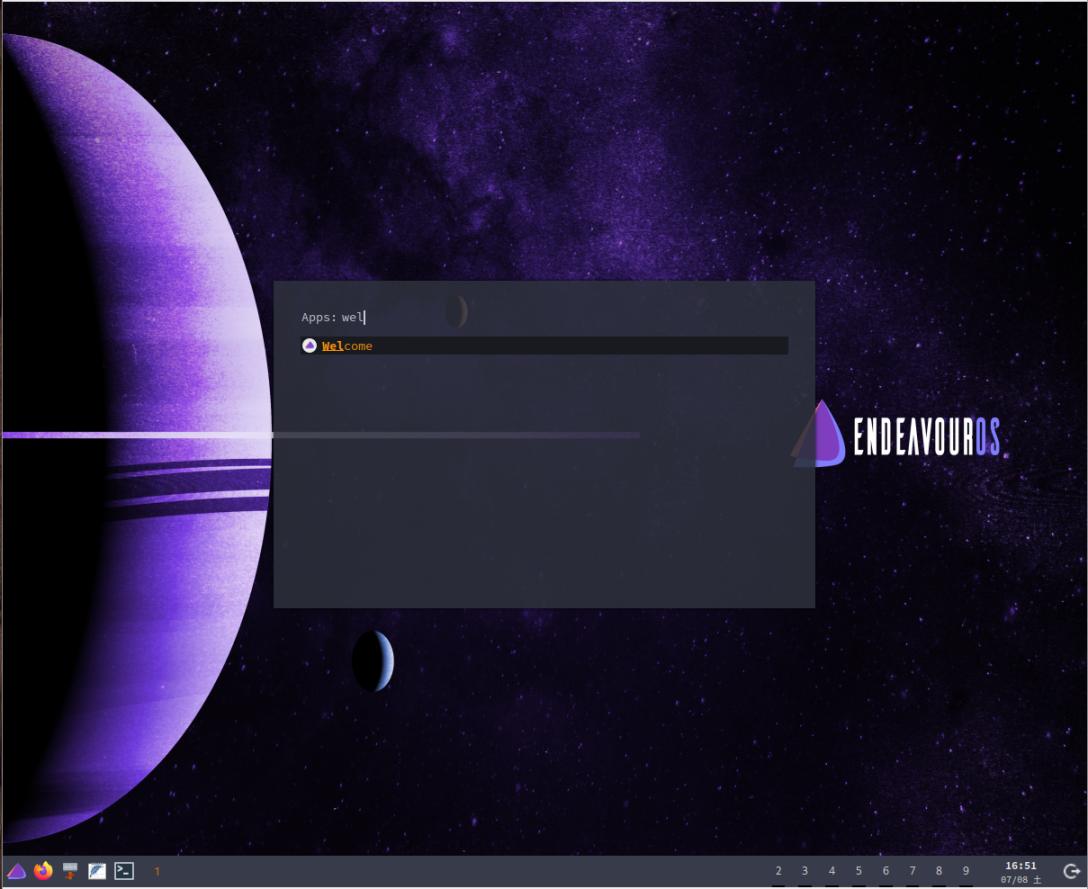Switch to workspace 3
The image size is (1088, 889).
tap(805, 871)
